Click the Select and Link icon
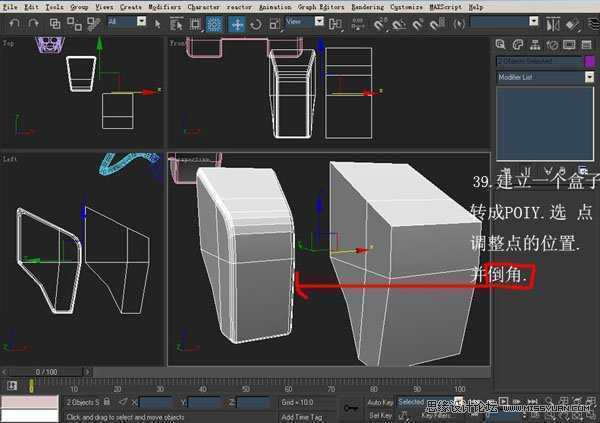600x423 pixels. [55, 24]
